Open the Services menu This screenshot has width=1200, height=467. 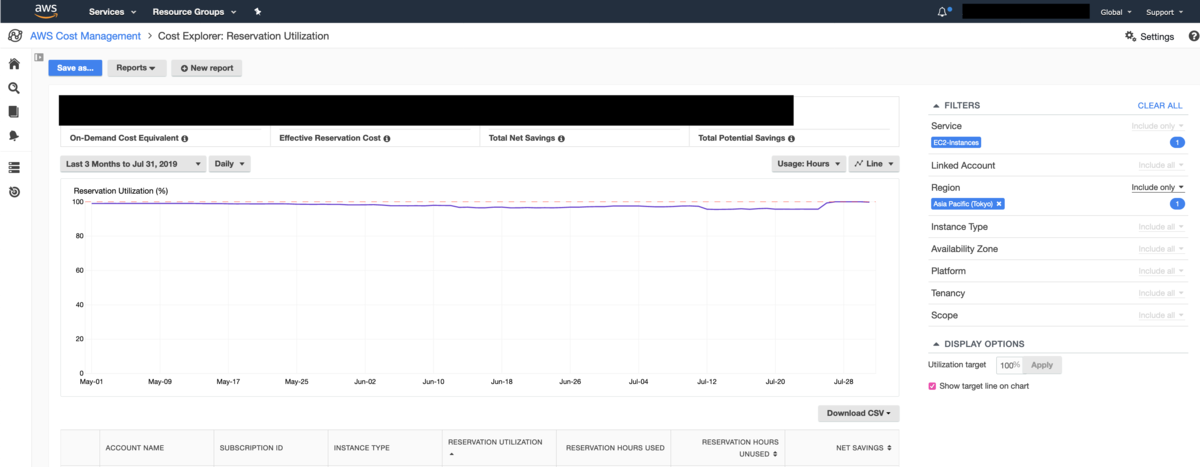coord(110,12)
